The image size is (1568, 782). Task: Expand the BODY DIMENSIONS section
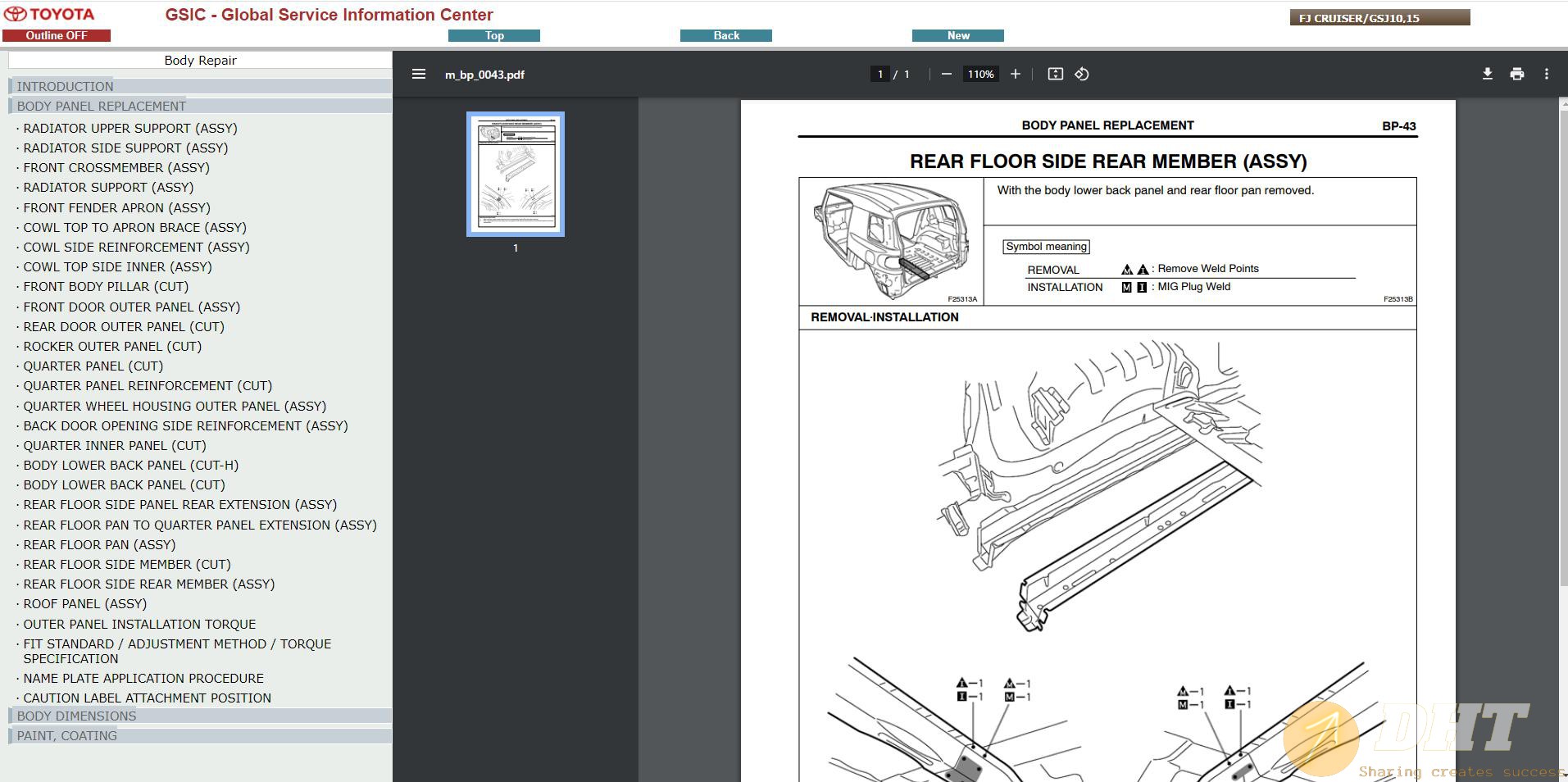pos(200,716)
